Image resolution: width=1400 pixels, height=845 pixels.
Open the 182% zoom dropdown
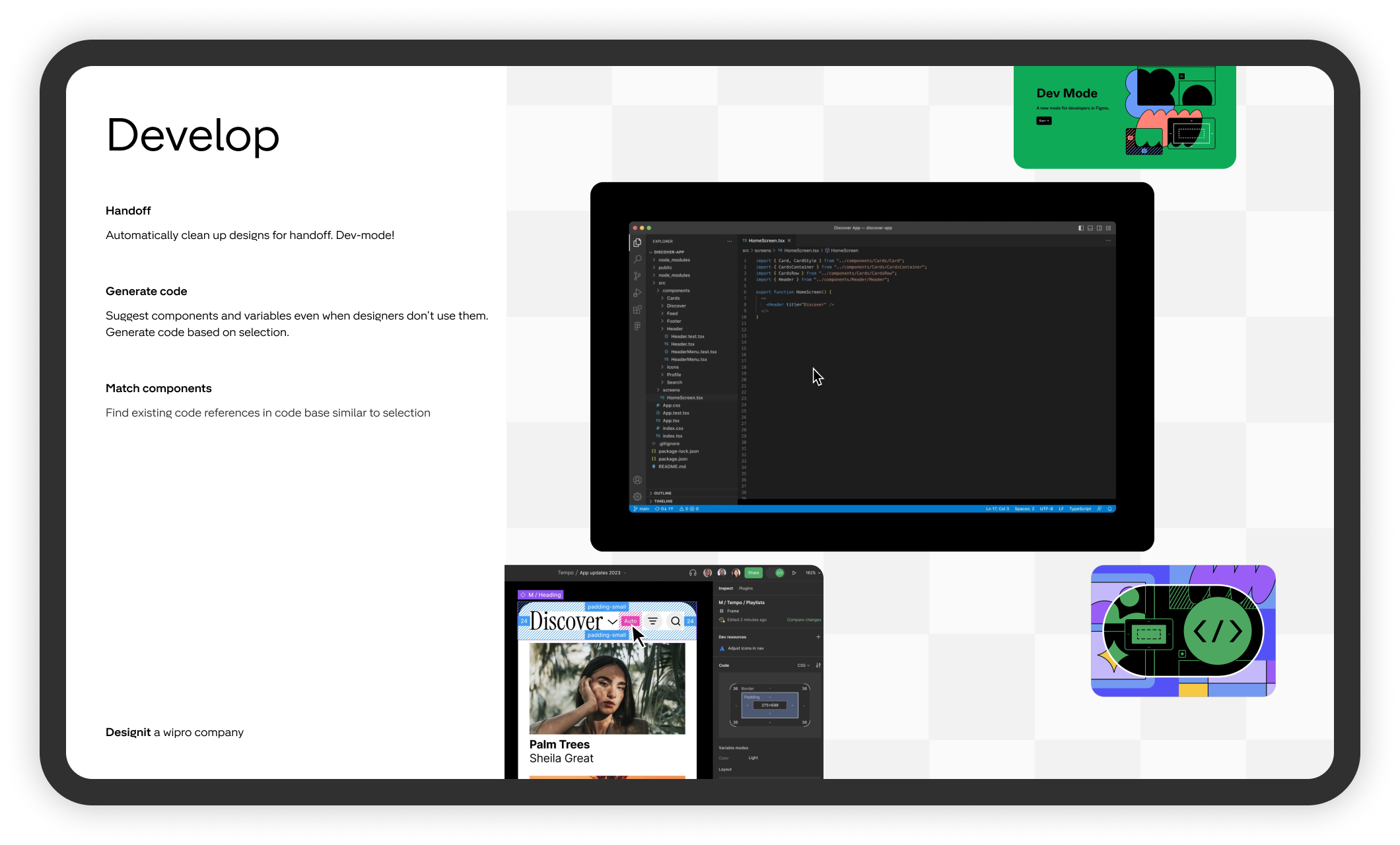pyautogui.click(x=812, y=573)
